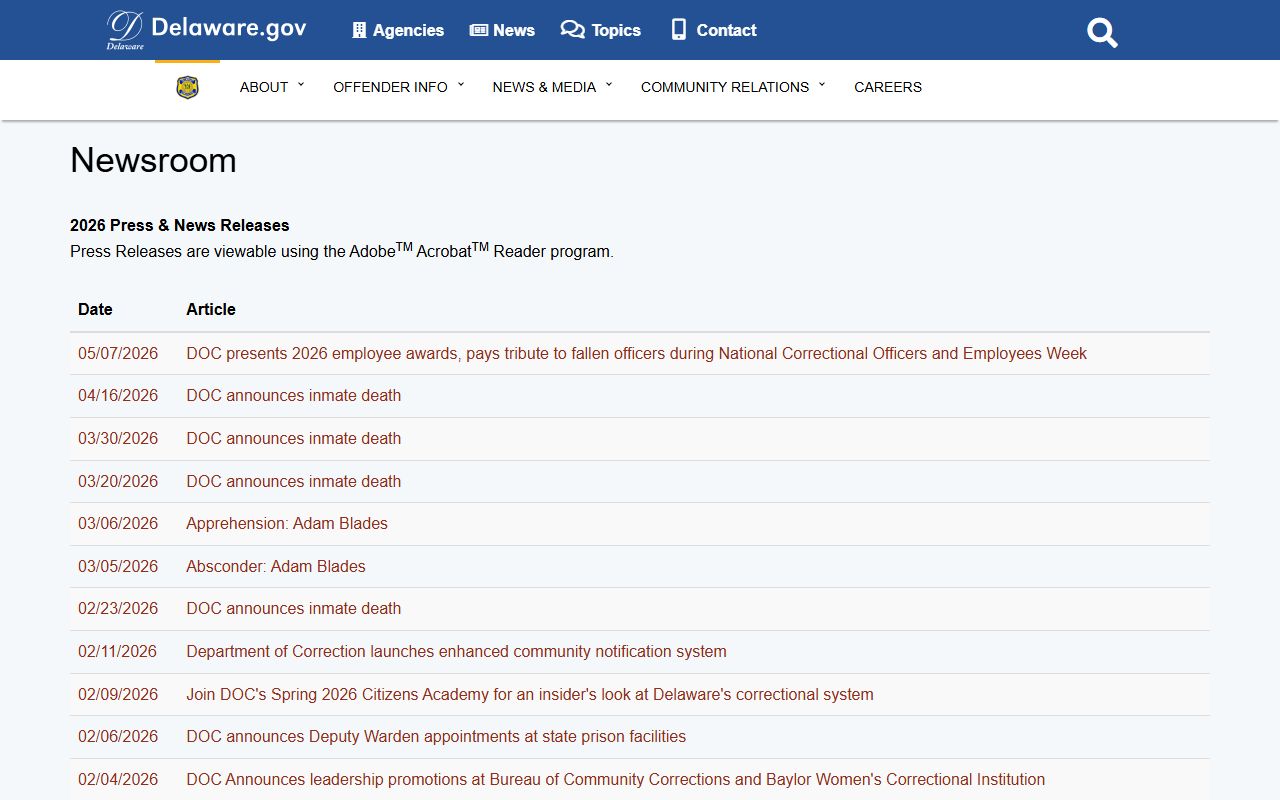Click the Newsroom page heading

[x=153, y=160]
